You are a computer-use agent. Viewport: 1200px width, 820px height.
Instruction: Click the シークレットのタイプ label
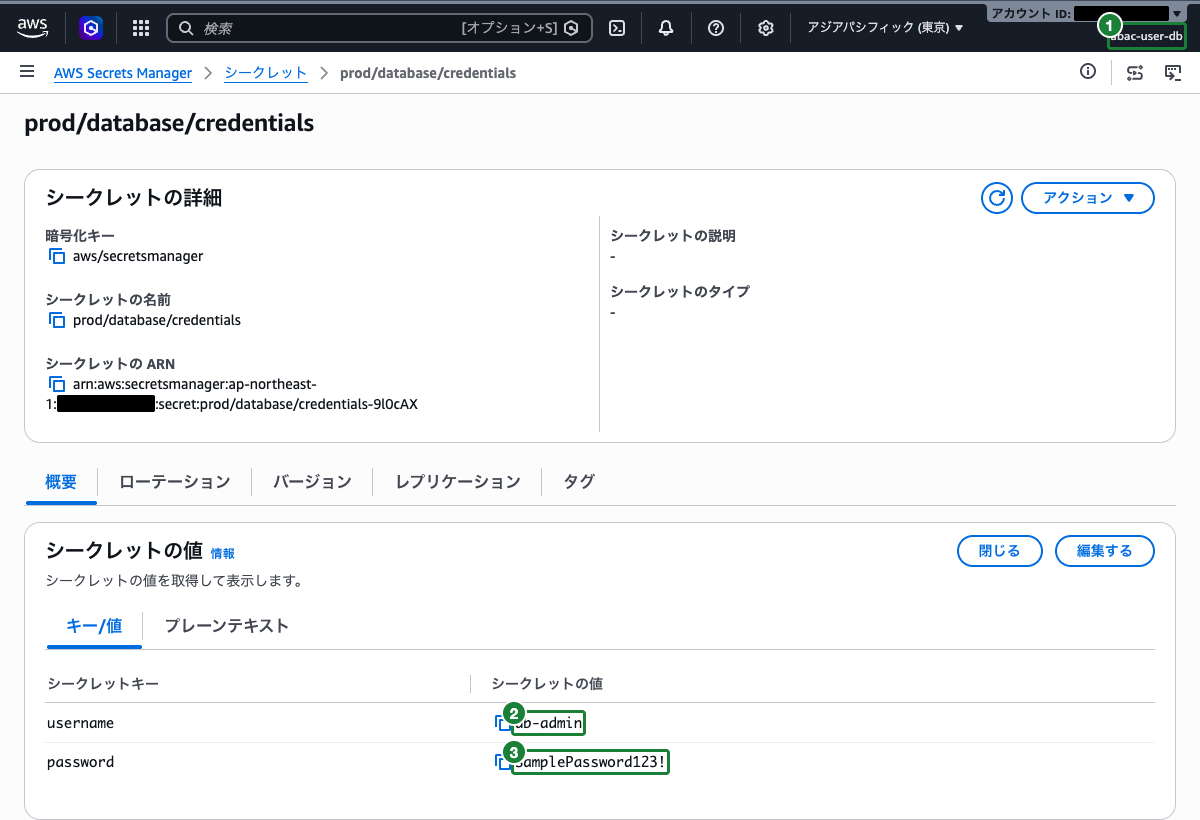[x=680, y=292]
